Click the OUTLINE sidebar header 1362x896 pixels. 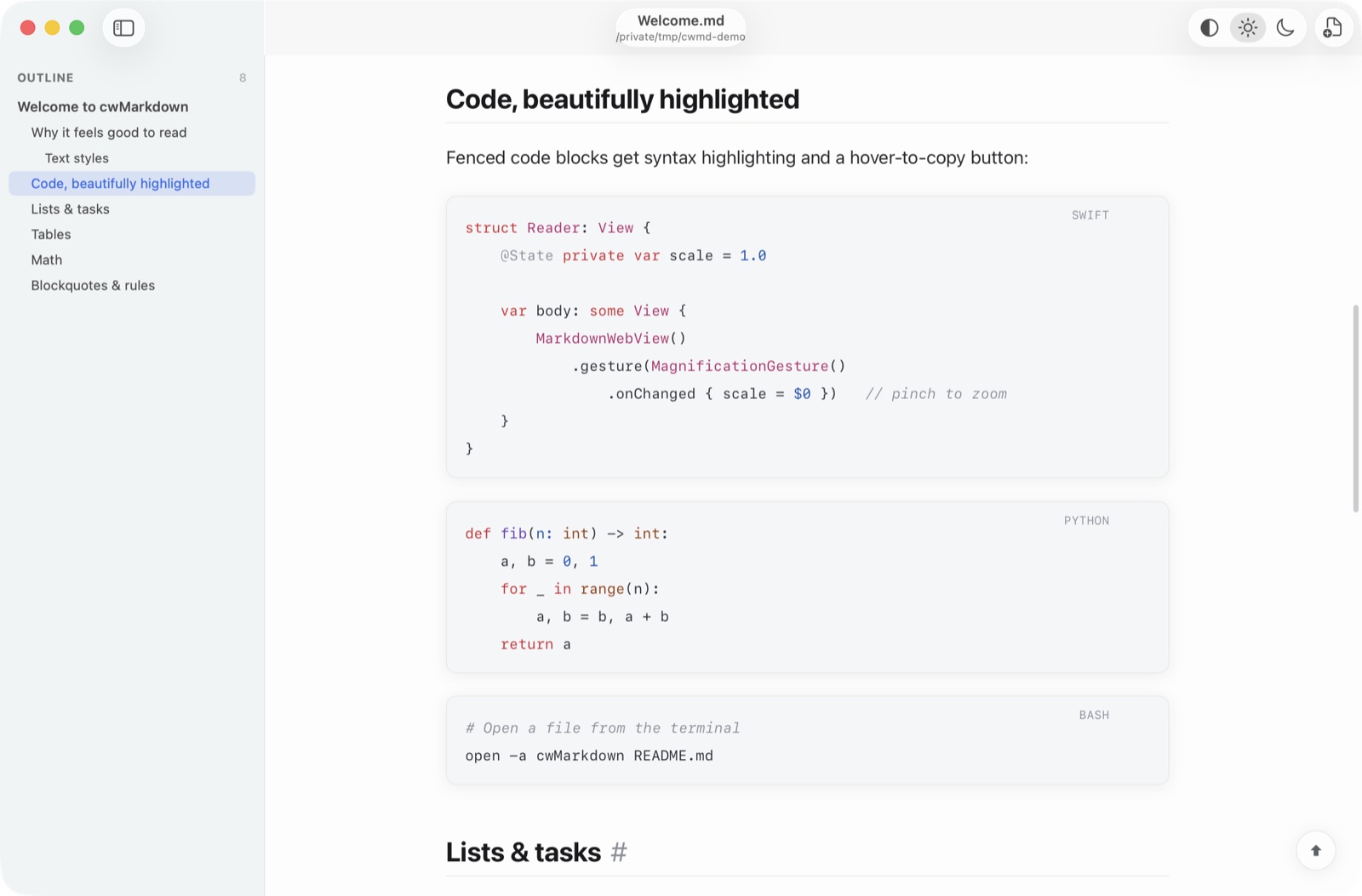click(46, 77)
